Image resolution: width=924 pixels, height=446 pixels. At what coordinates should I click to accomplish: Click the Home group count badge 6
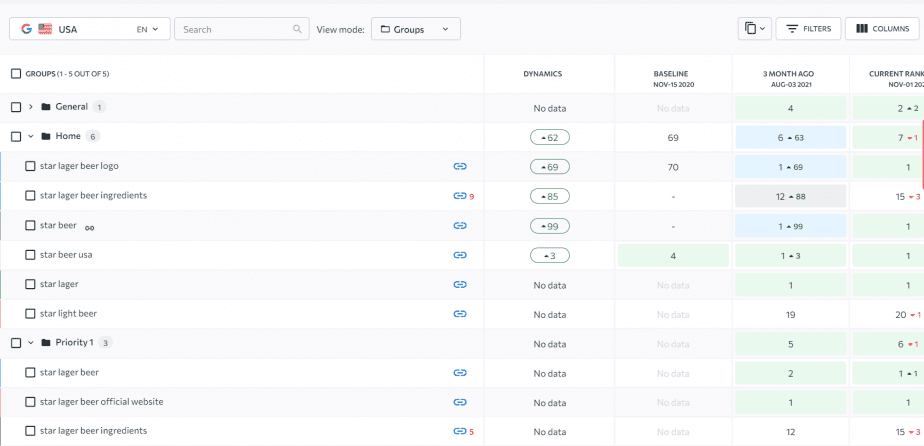point(93,137)
